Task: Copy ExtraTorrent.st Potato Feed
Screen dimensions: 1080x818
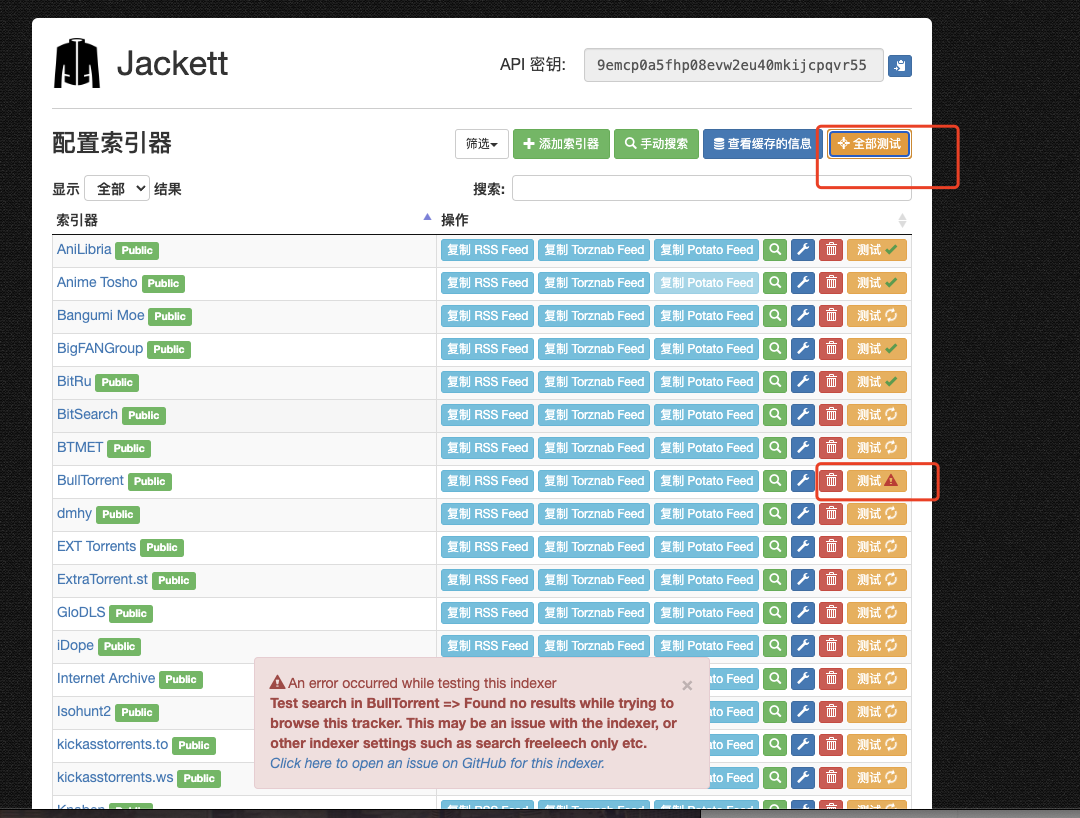Action: coord(707,580)
